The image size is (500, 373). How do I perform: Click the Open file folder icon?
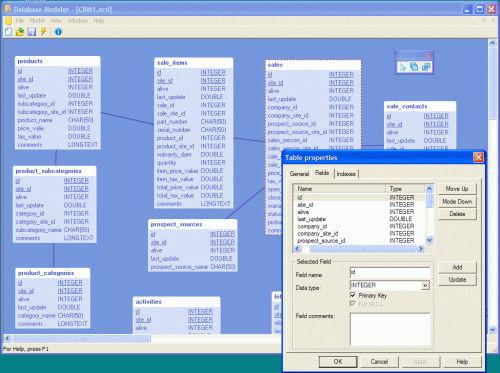20,32
